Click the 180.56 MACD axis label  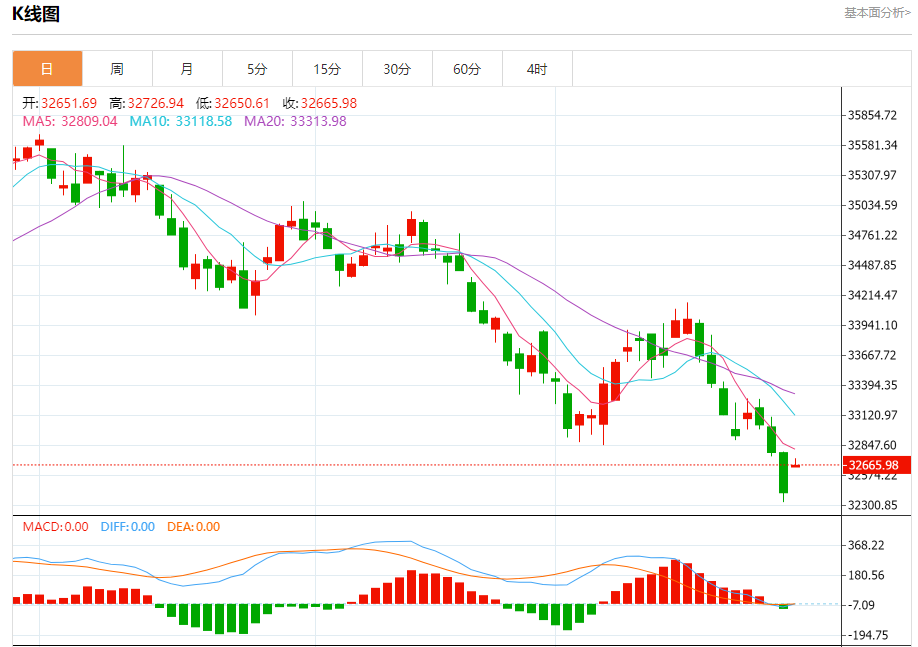tap(866, 575)
